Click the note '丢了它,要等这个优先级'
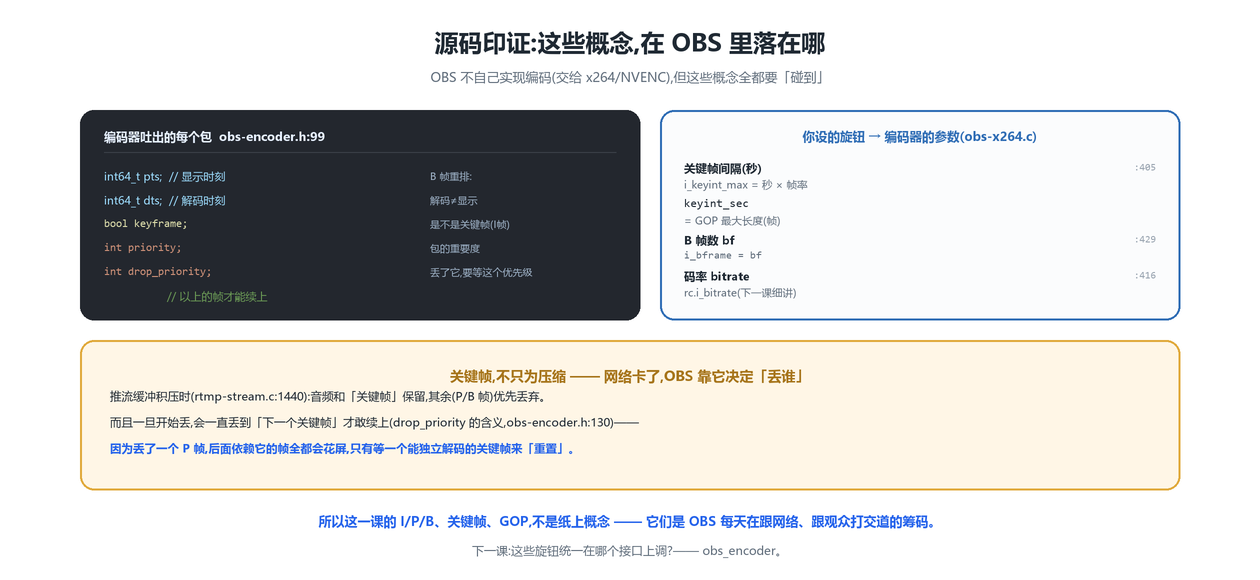This screenshot has width=1260, height=580. click(481, 273)
